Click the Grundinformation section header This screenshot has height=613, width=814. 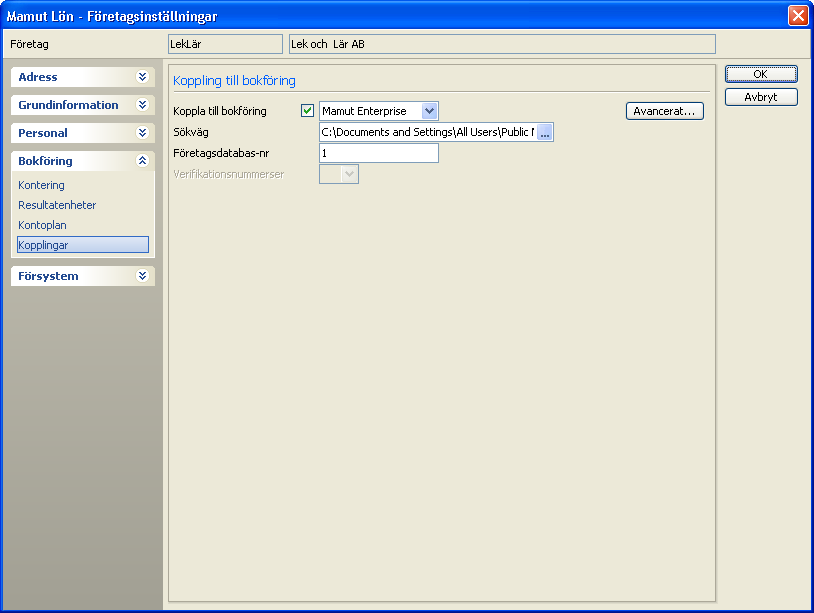click(83, 105)
